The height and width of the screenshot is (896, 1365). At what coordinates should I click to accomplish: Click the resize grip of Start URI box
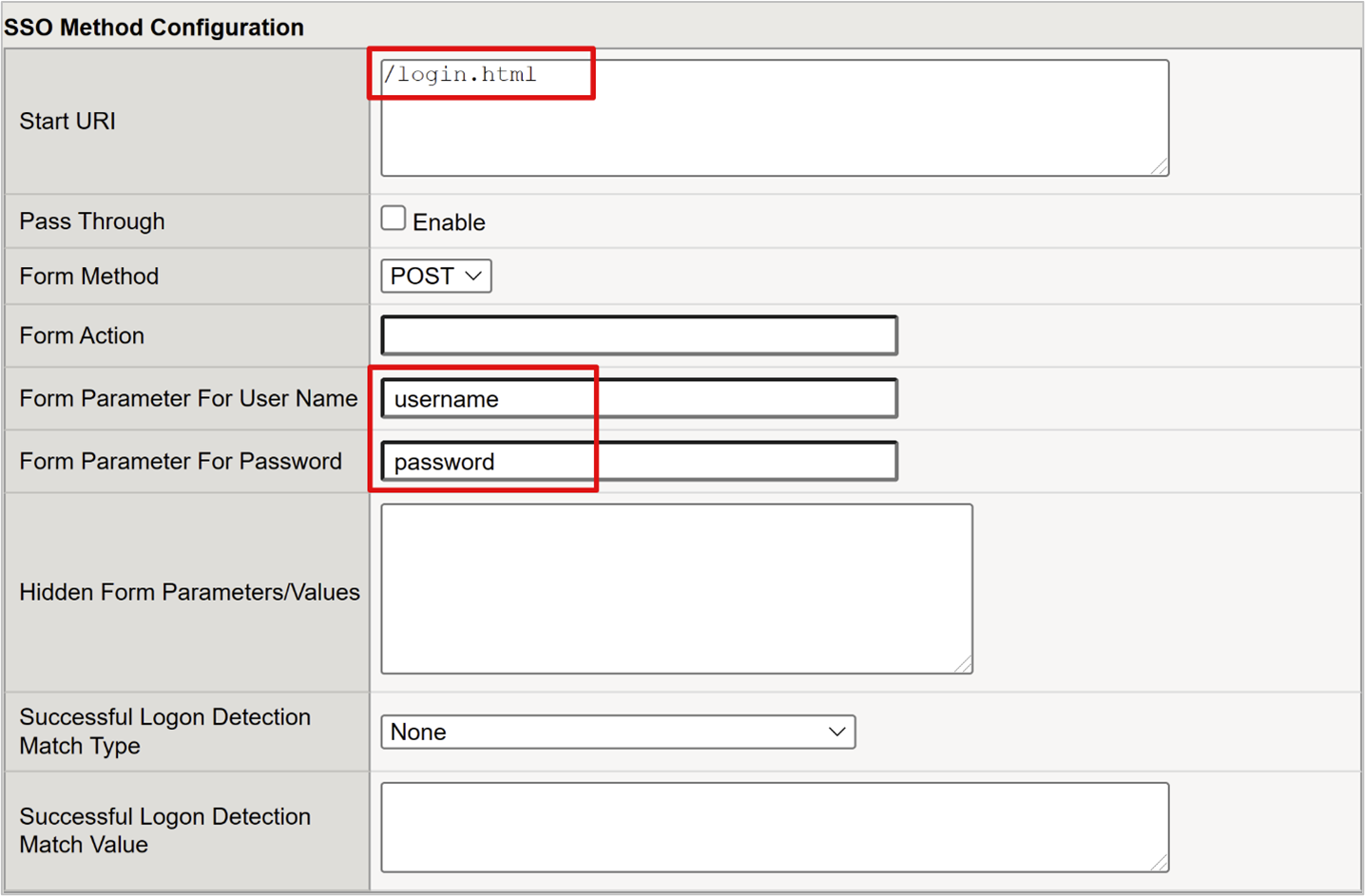1162,167
